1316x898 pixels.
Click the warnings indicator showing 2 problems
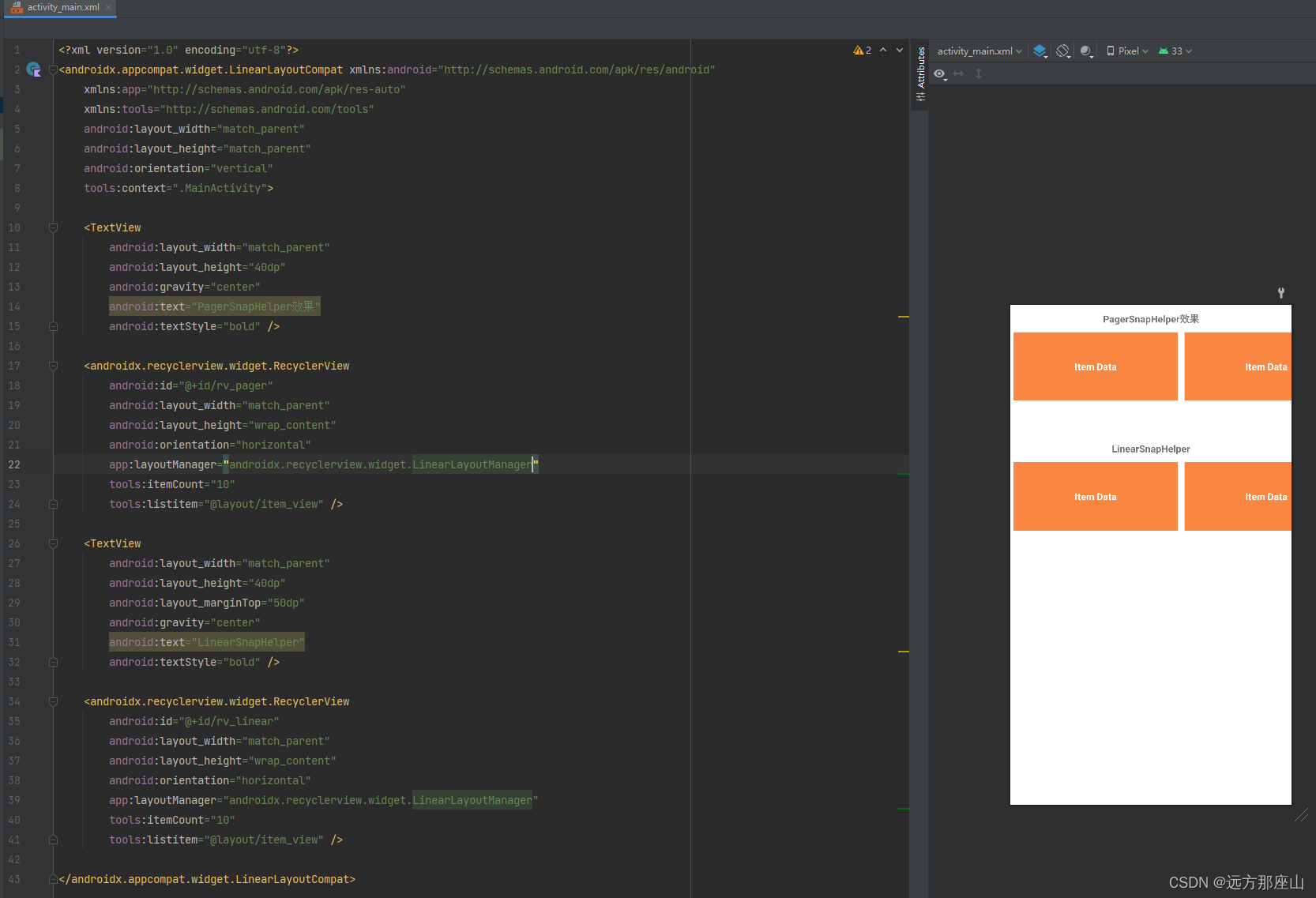[862, 51]
